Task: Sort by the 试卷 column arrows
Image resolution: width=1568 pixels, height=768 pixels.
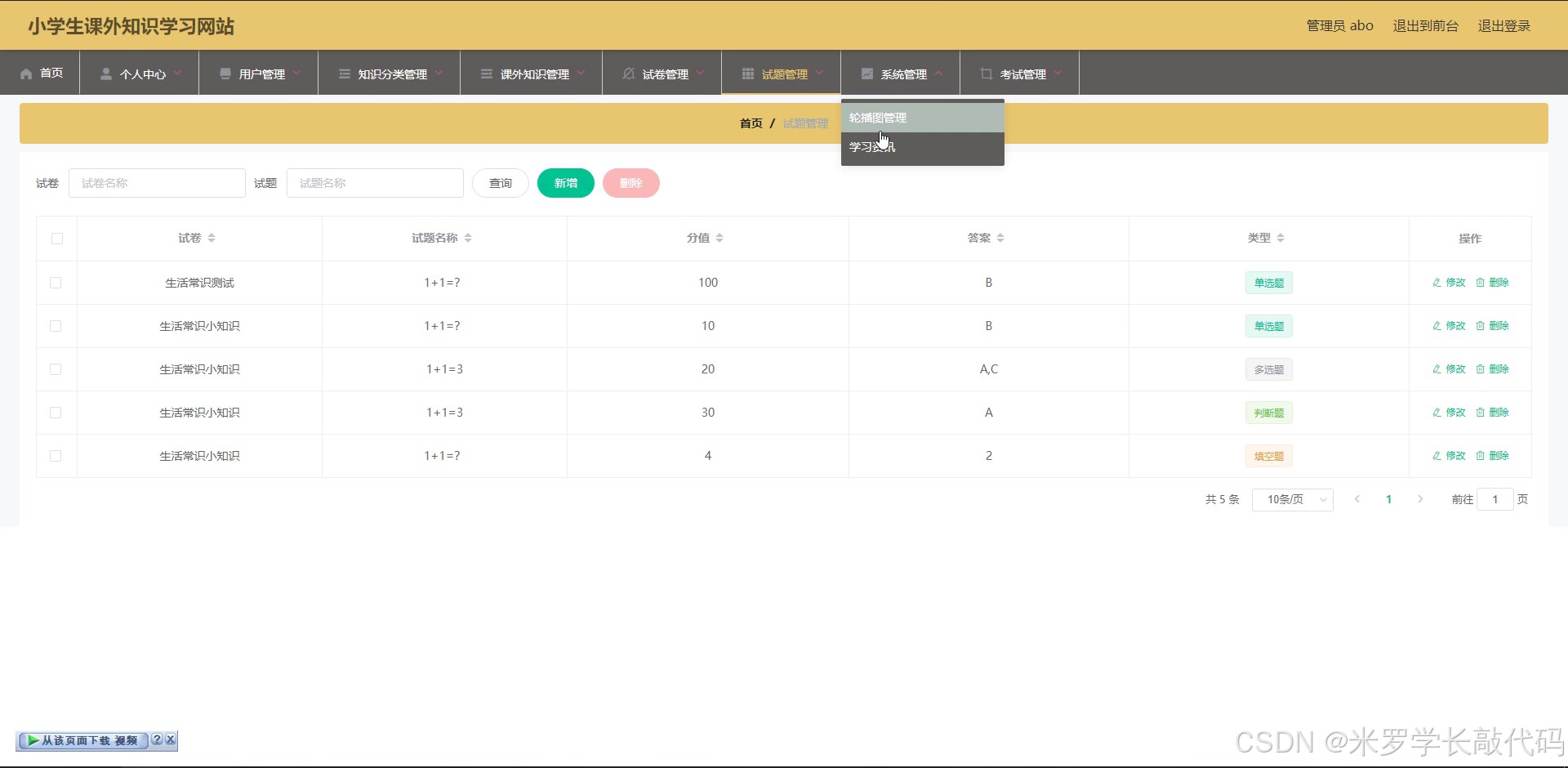Action: 212,238
